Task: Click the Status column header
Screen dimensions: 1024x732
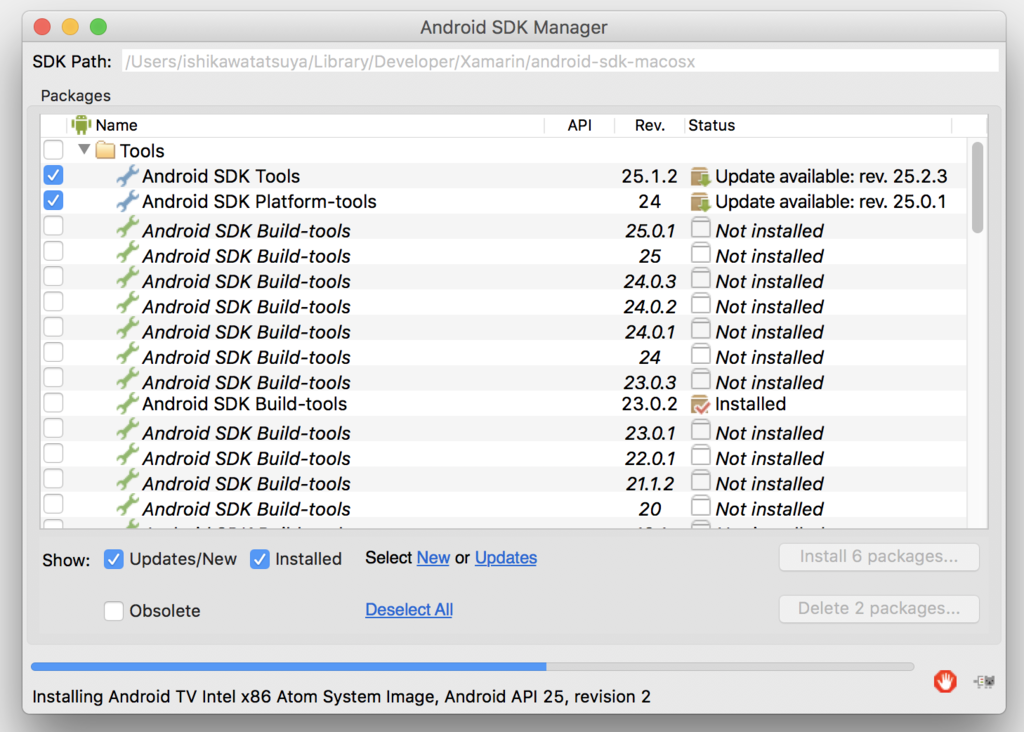Action: [711, 125]
